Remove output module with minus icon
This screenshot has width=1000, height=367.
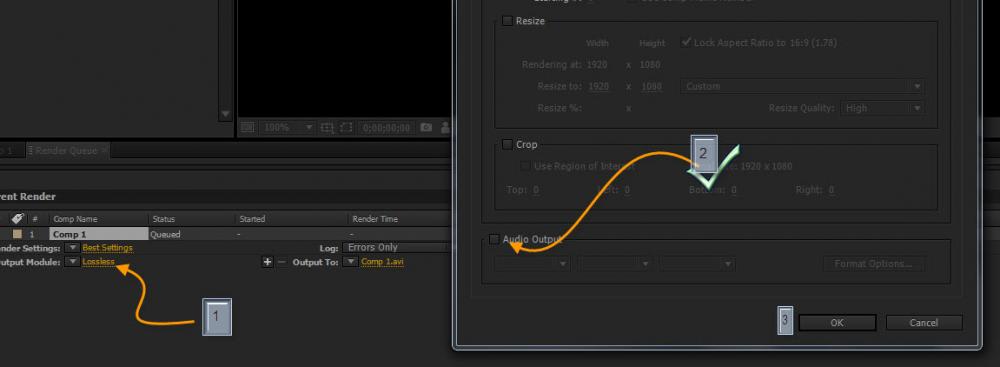coord(281,262)
